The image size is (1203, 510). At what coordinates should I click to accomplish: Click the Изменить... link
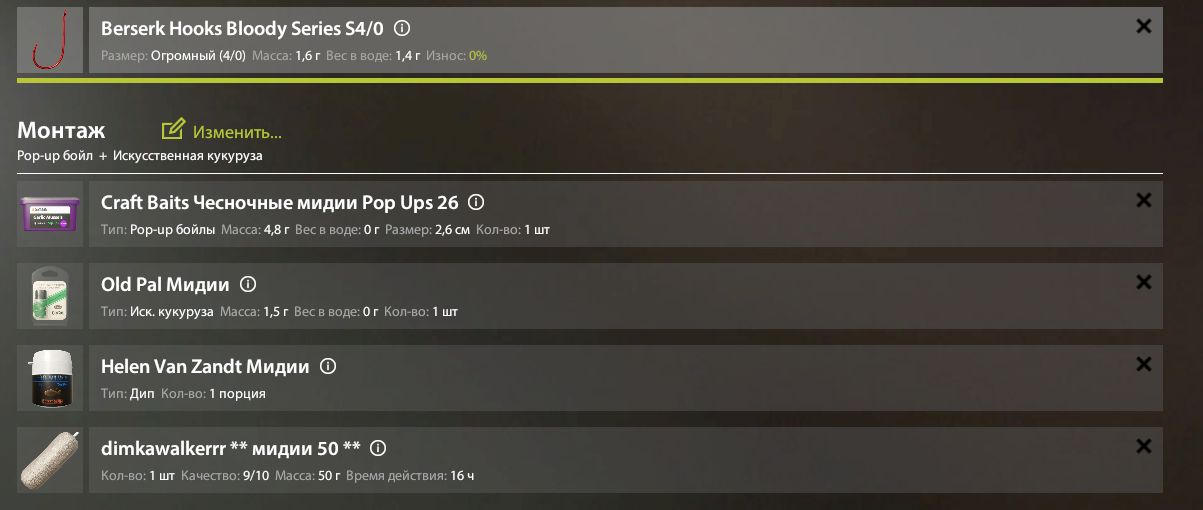point(237,132)
